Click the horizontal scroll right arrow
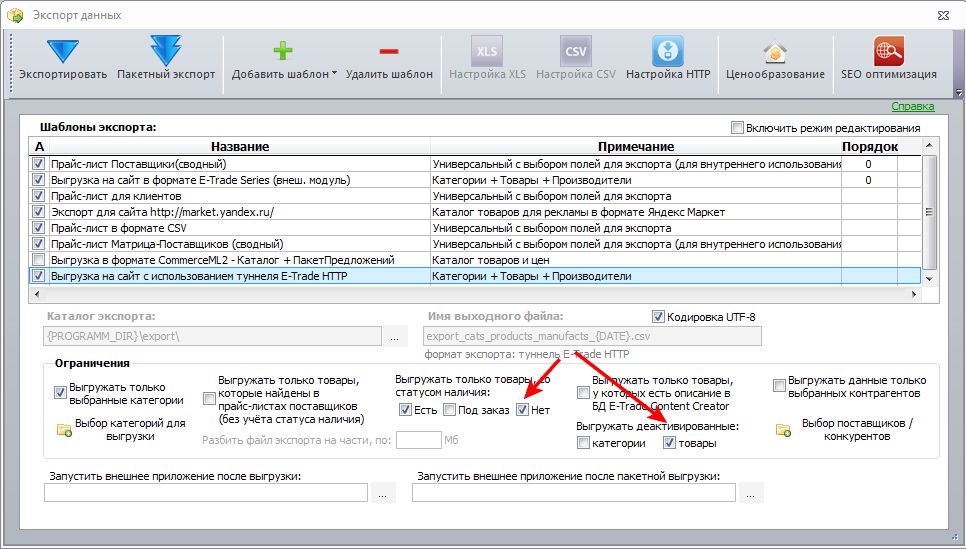 [x=914, y=294]
